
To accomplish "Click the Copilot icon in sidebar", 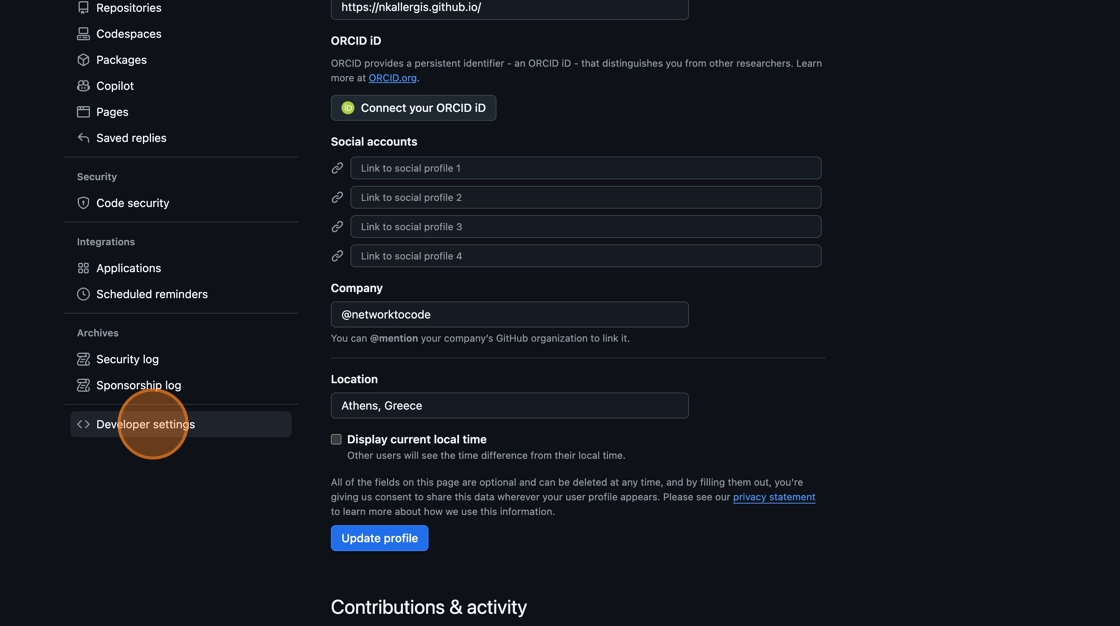I will pos(83,86).
